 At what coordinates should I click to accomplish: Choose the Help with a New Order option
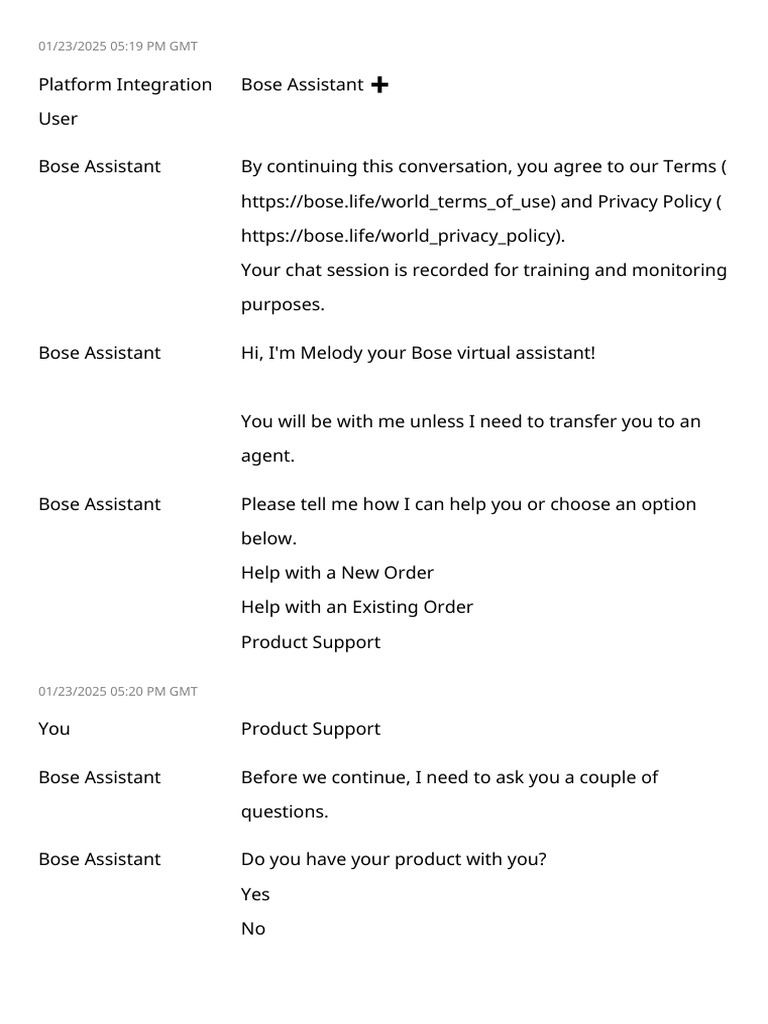[x=337, y=573]
